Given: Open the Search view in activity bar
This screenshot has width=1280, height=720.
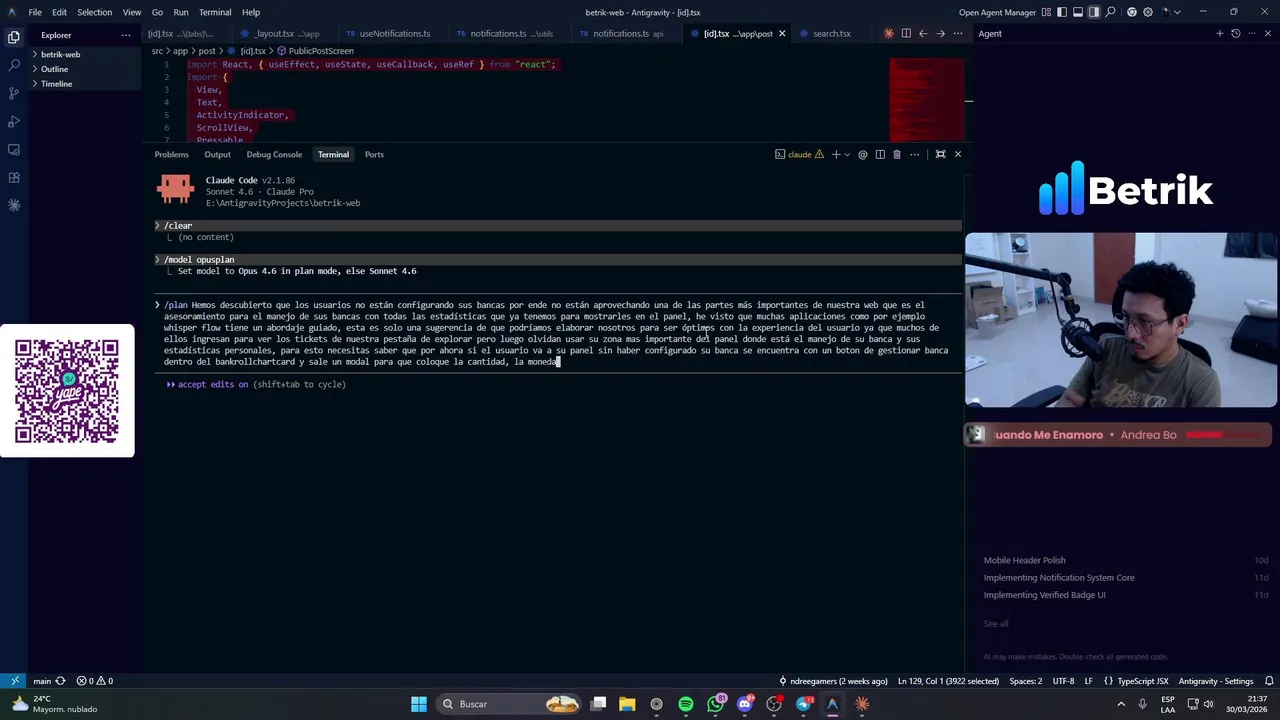Looking at the screenshot, I should coord(14,65).
